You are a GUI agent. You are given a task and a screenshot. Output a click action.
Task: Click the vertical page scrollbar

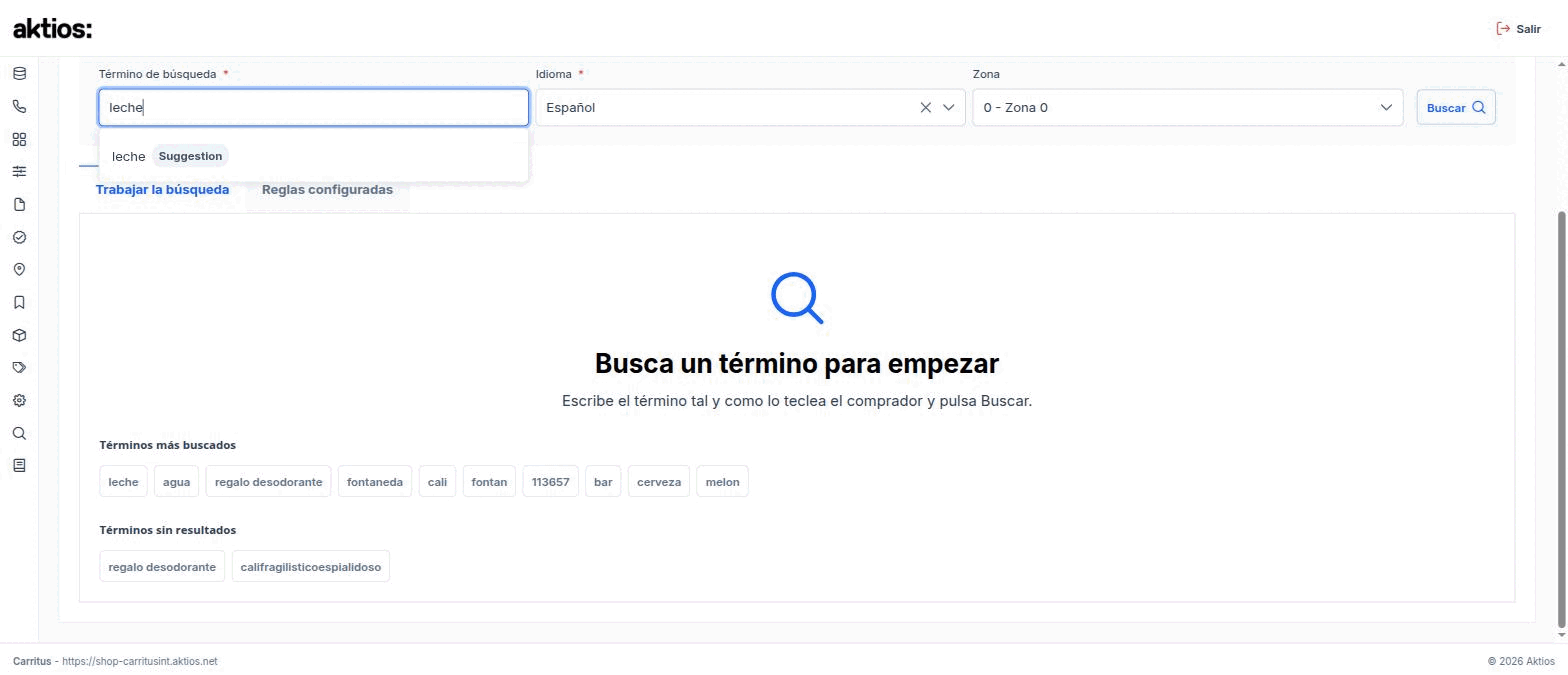(x=1562, y=420)
